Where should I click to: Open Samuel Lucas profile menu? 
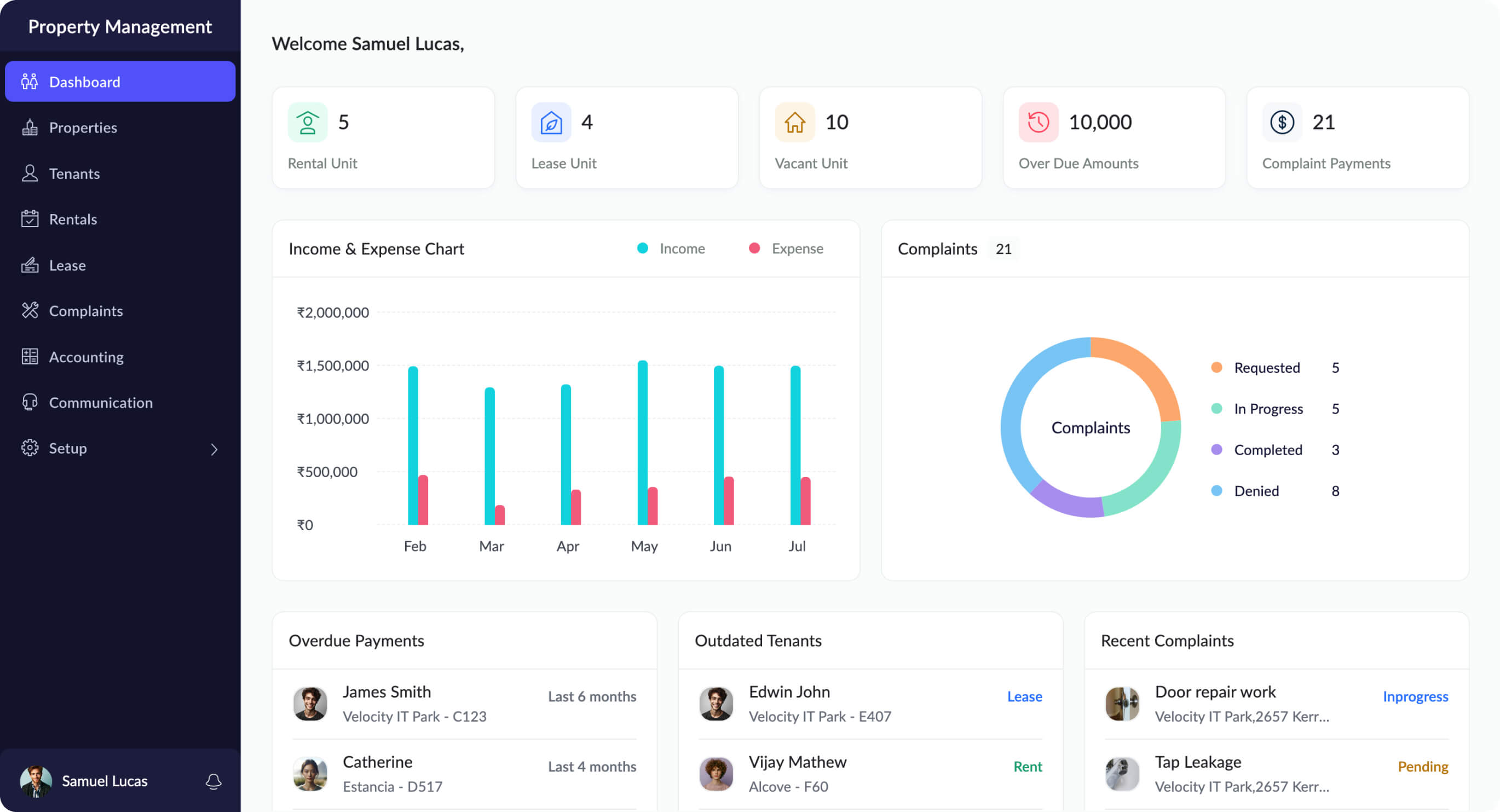point(103,781)
